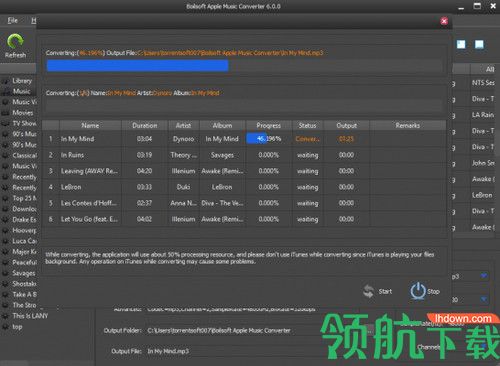The width and height of the screenshot is (500, 366).
Task: Click the Remarks column header
Action: tap(408, 125)
